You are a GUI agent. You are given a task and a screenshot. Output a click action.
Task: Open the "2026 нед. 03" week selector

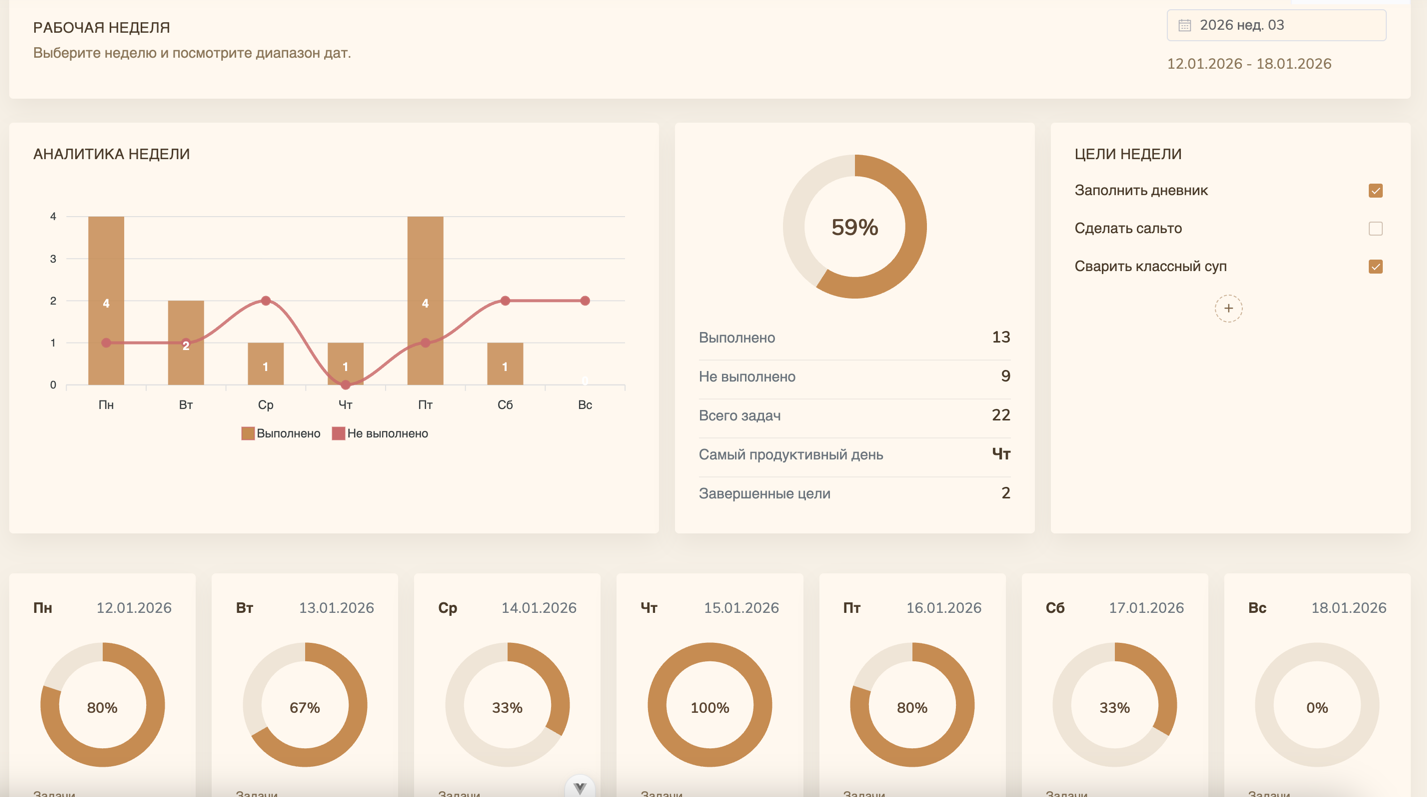click(x=1276, y=25)
